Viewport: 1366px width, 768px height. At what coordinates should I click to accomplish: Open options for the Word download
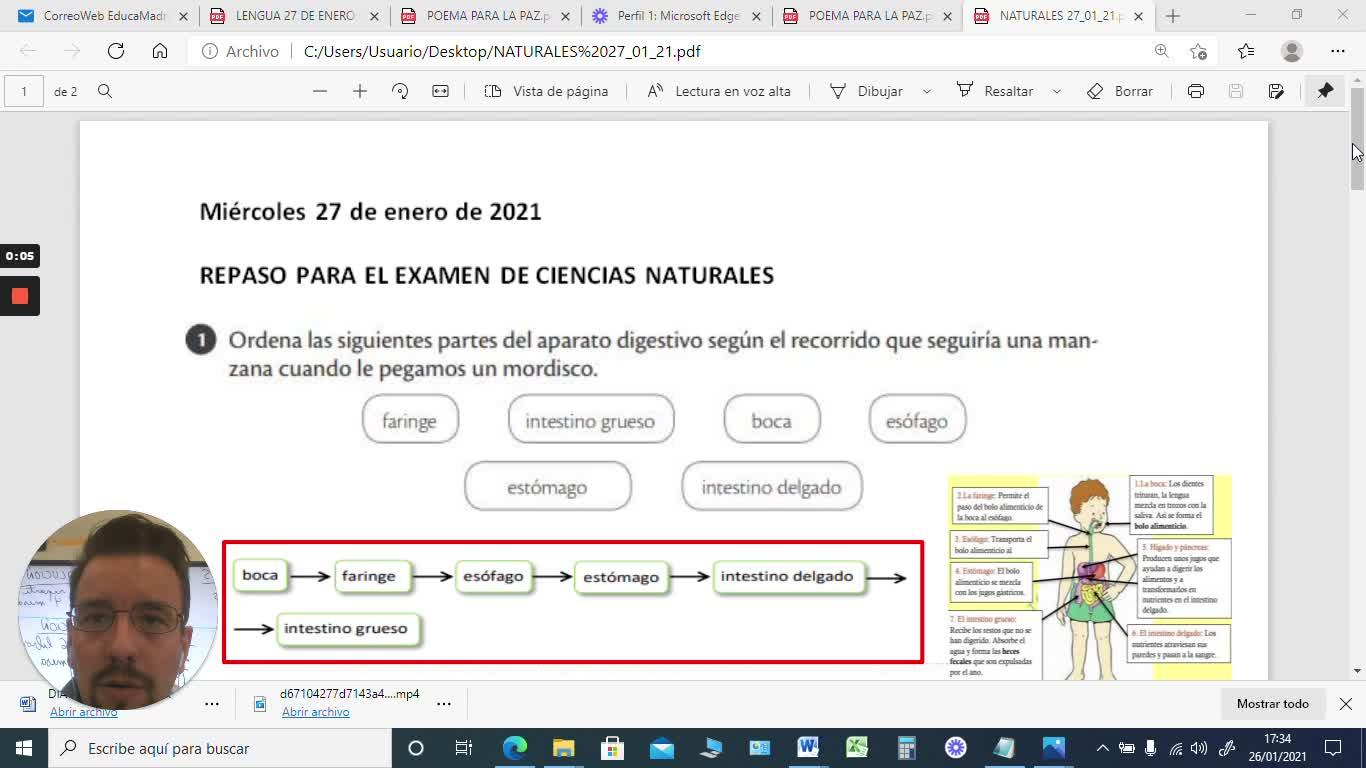(212, 704)
